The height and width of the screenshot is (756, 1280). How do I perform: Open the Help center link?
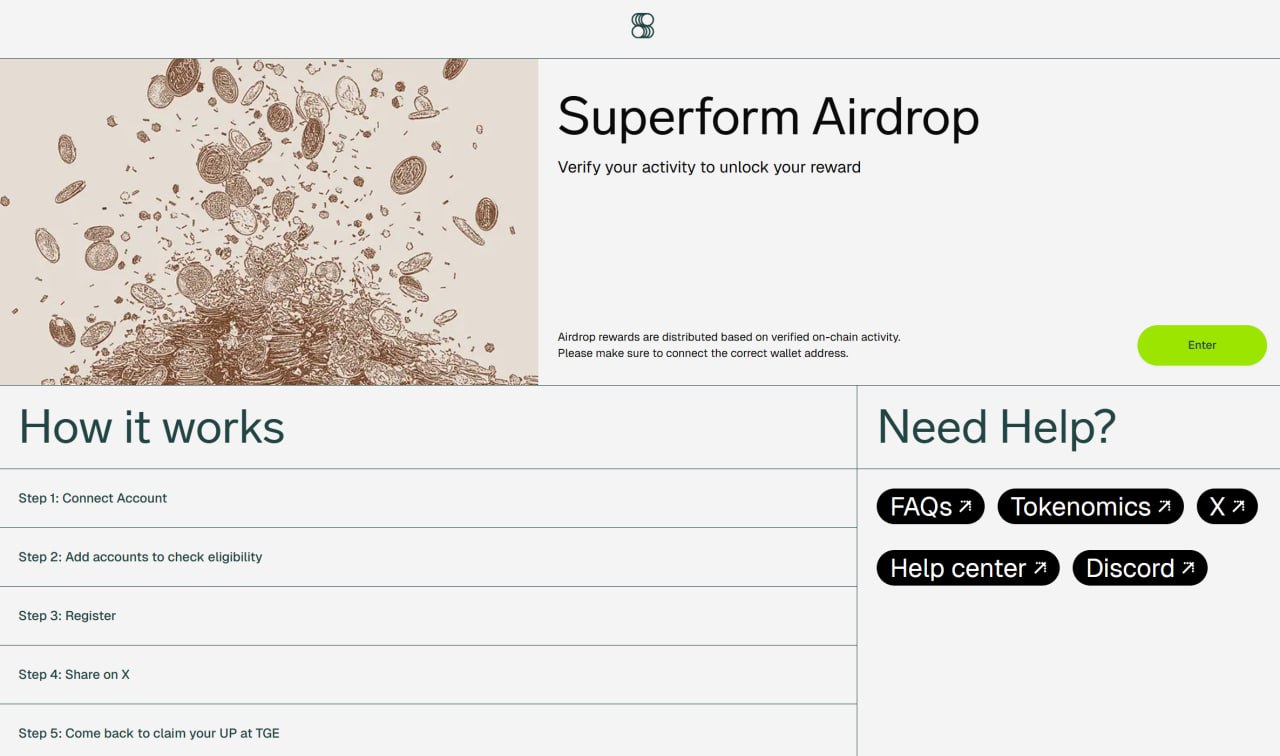(x=958, y=568)
